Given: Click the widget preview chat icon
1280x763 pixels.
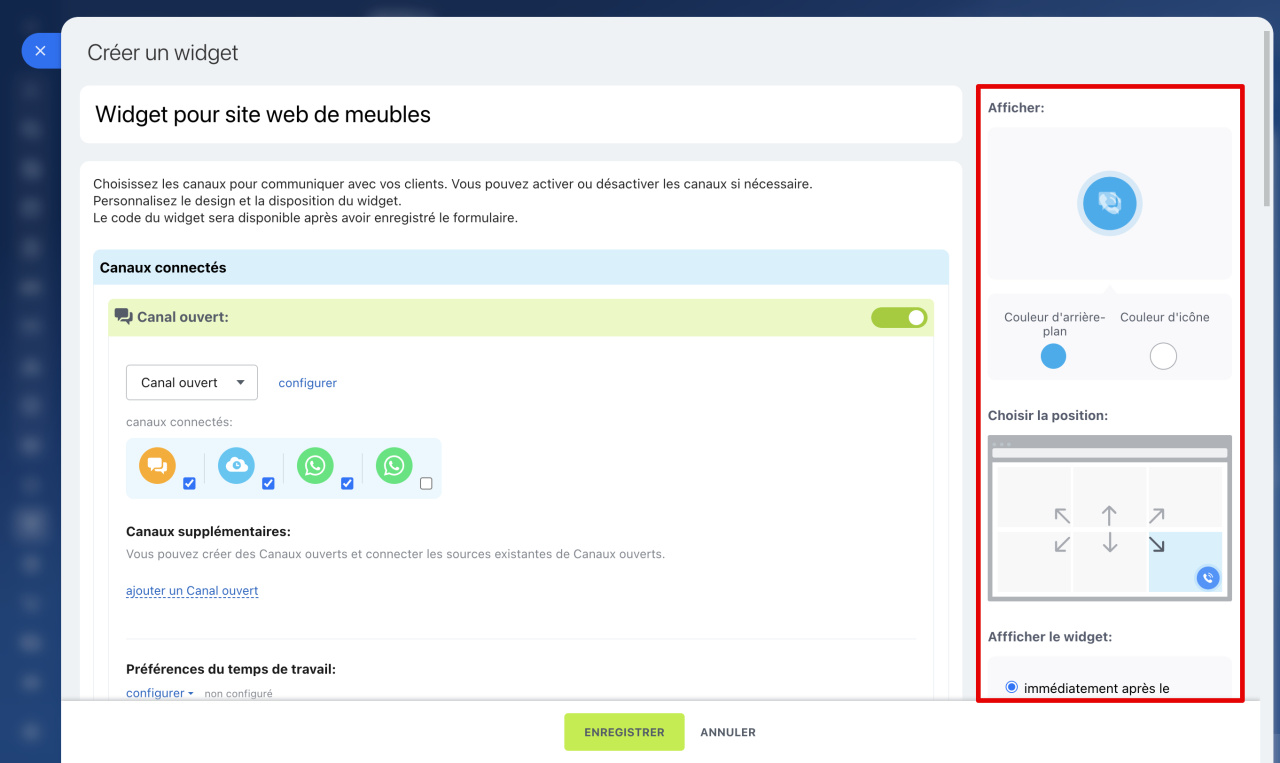Looking at the screenshot, I should pyautogui.click(x=1110, y=203).
